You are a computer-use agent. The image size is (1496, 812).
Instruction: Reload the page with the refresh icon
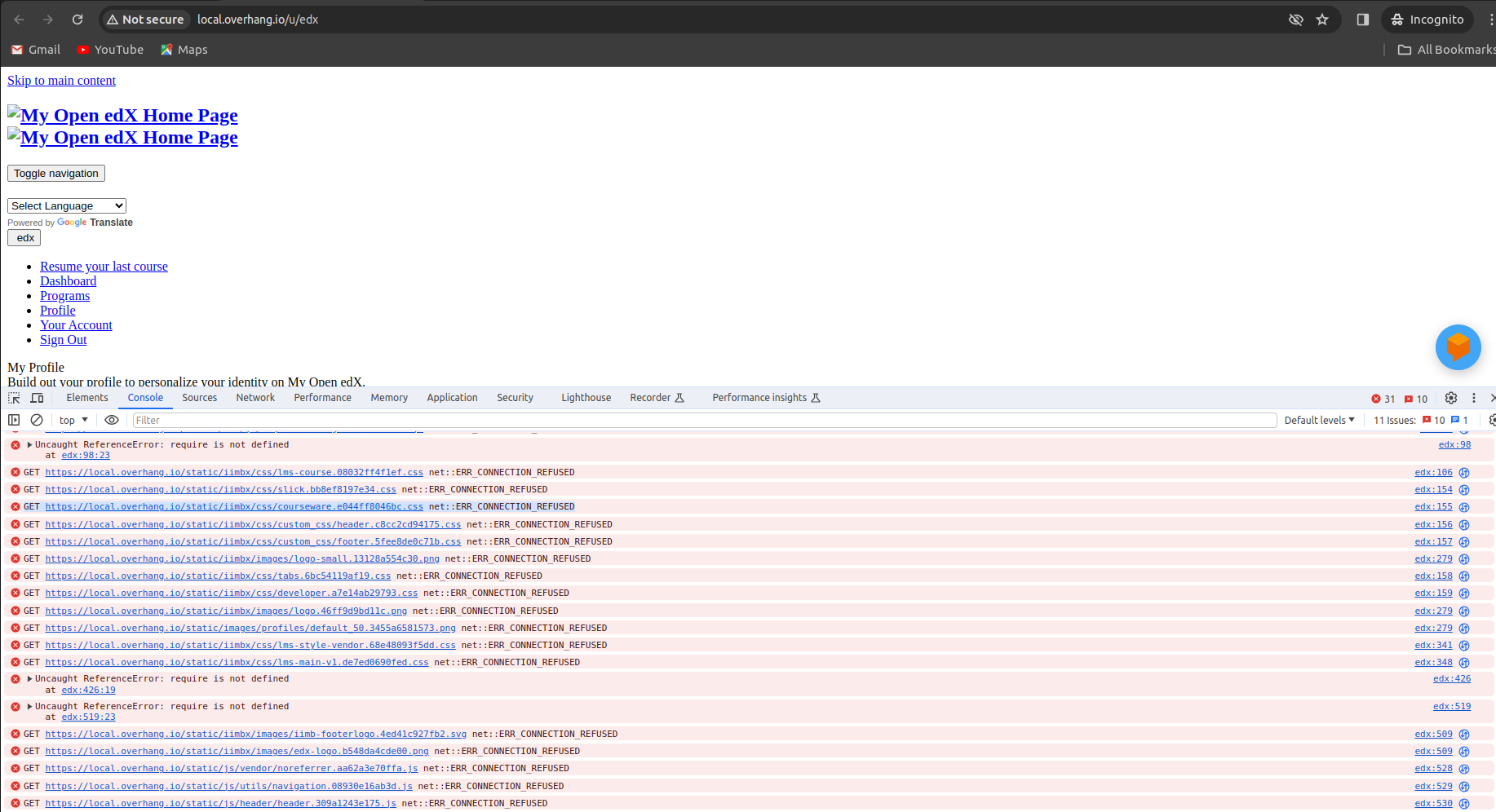point(77,20)
